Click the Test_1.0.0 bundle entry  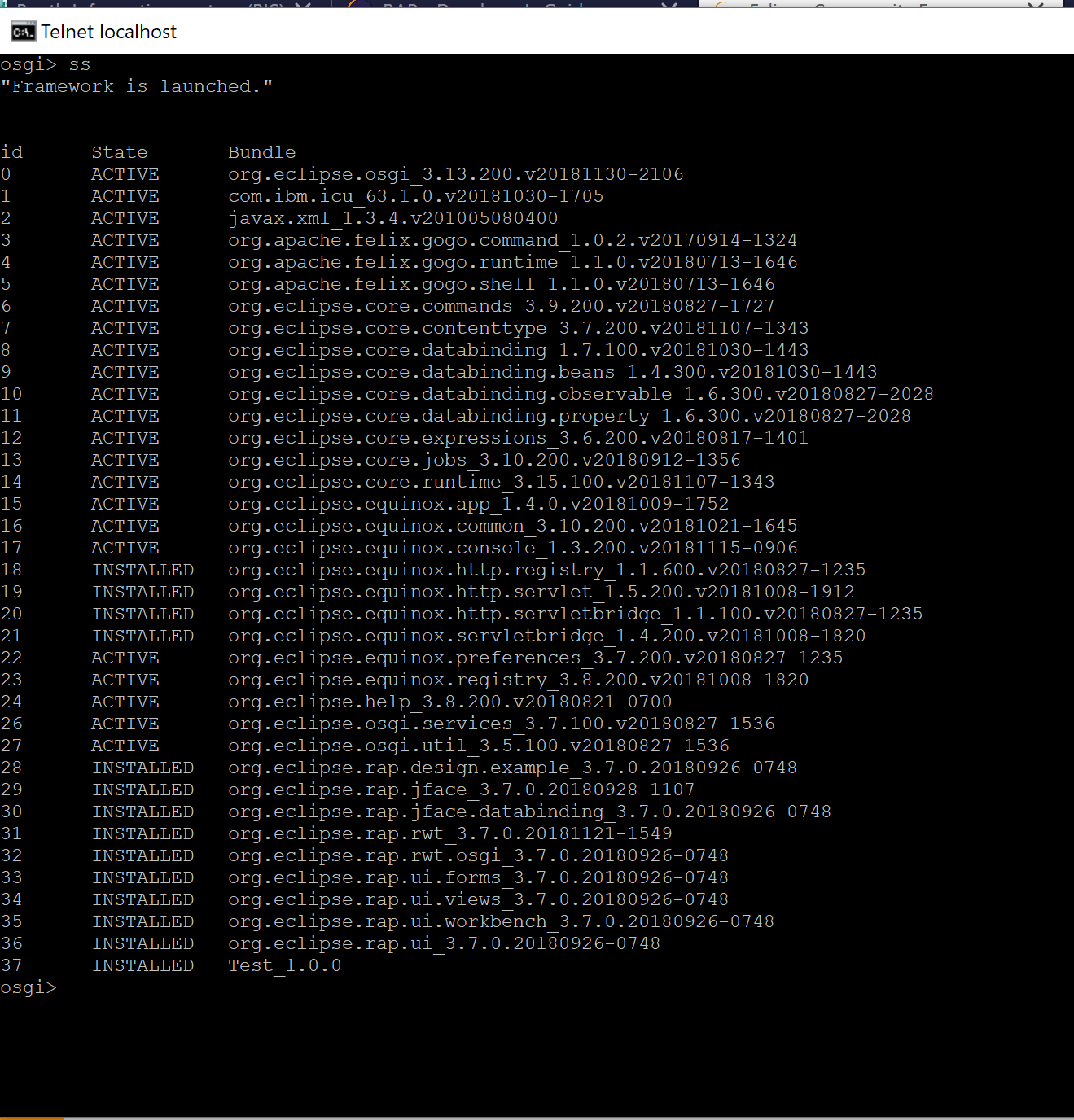point(285,965)
